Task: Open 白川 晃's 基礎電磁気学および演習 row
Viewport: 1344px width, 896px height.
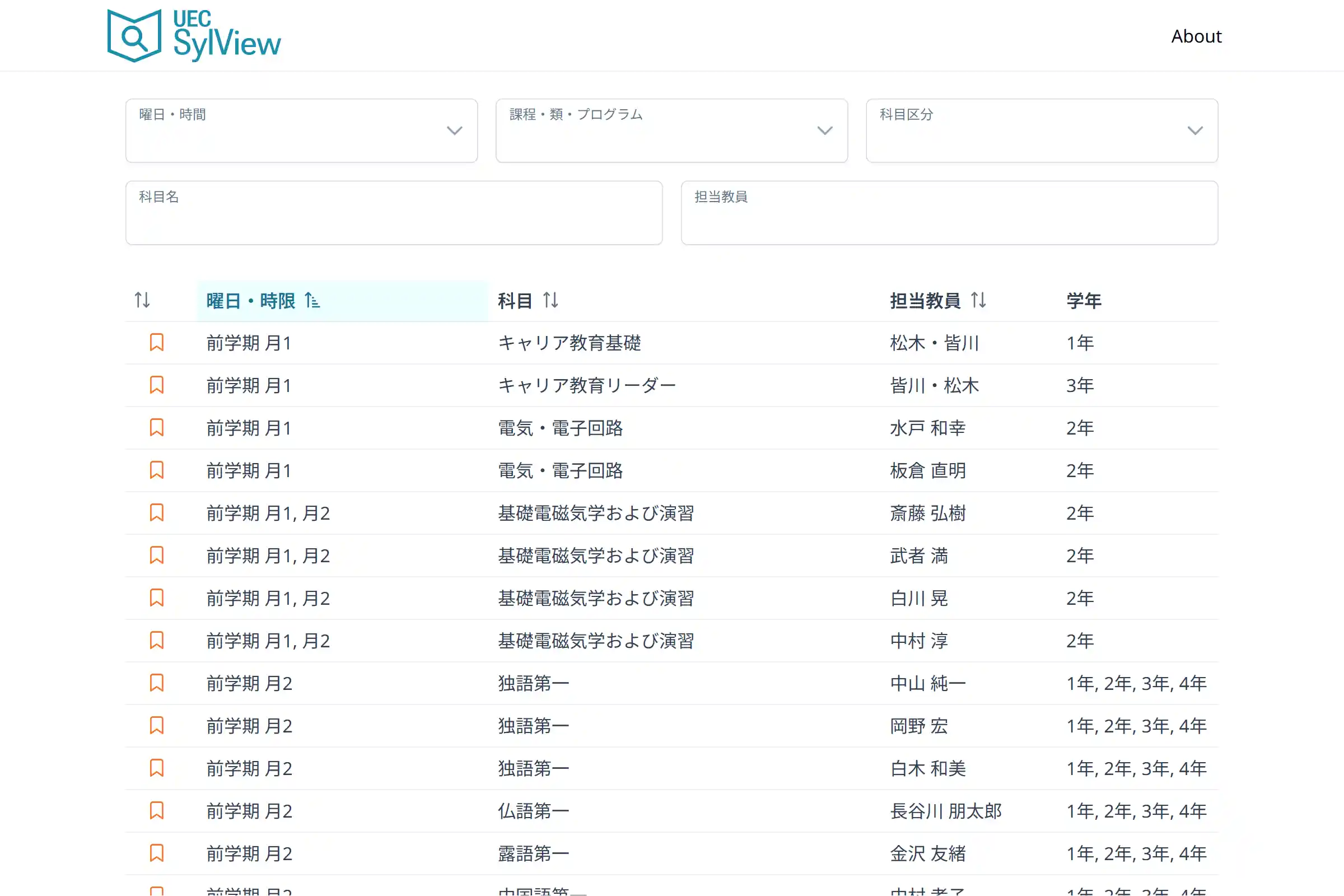Action: (x=595, y=598)
